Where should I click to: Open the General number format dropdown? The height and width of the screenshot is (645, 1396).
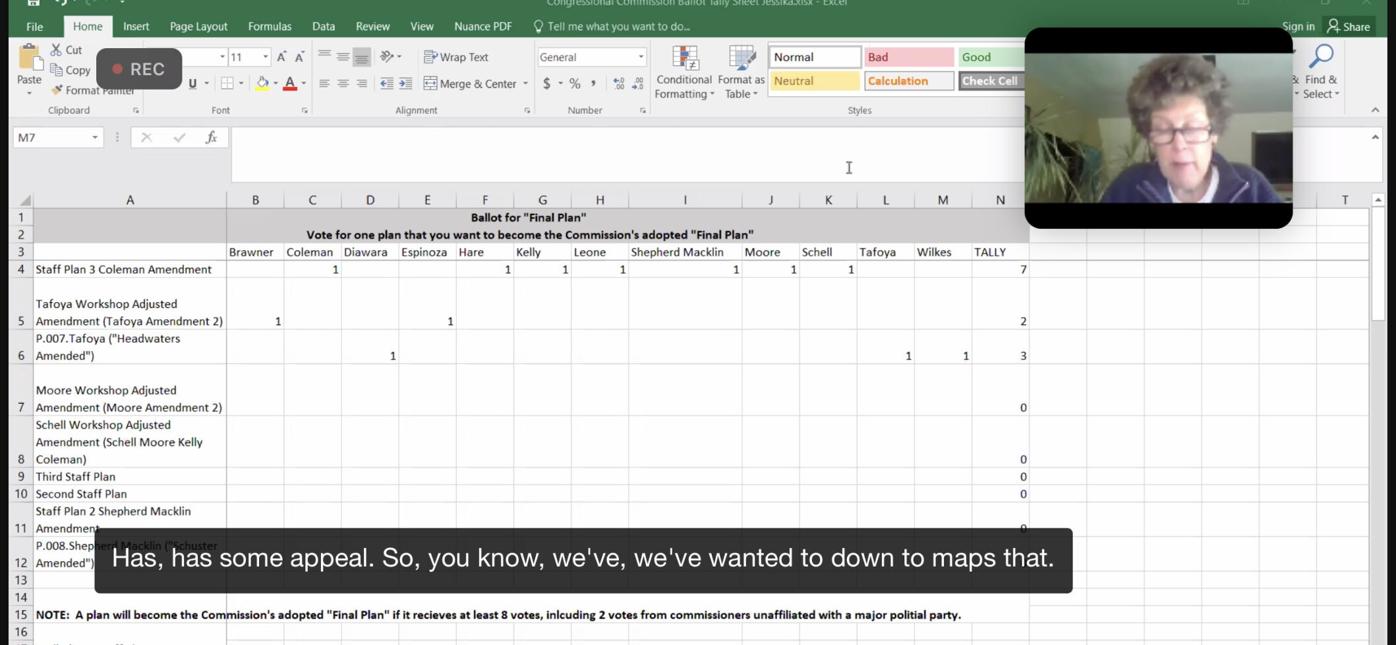(x=640, y=57)
